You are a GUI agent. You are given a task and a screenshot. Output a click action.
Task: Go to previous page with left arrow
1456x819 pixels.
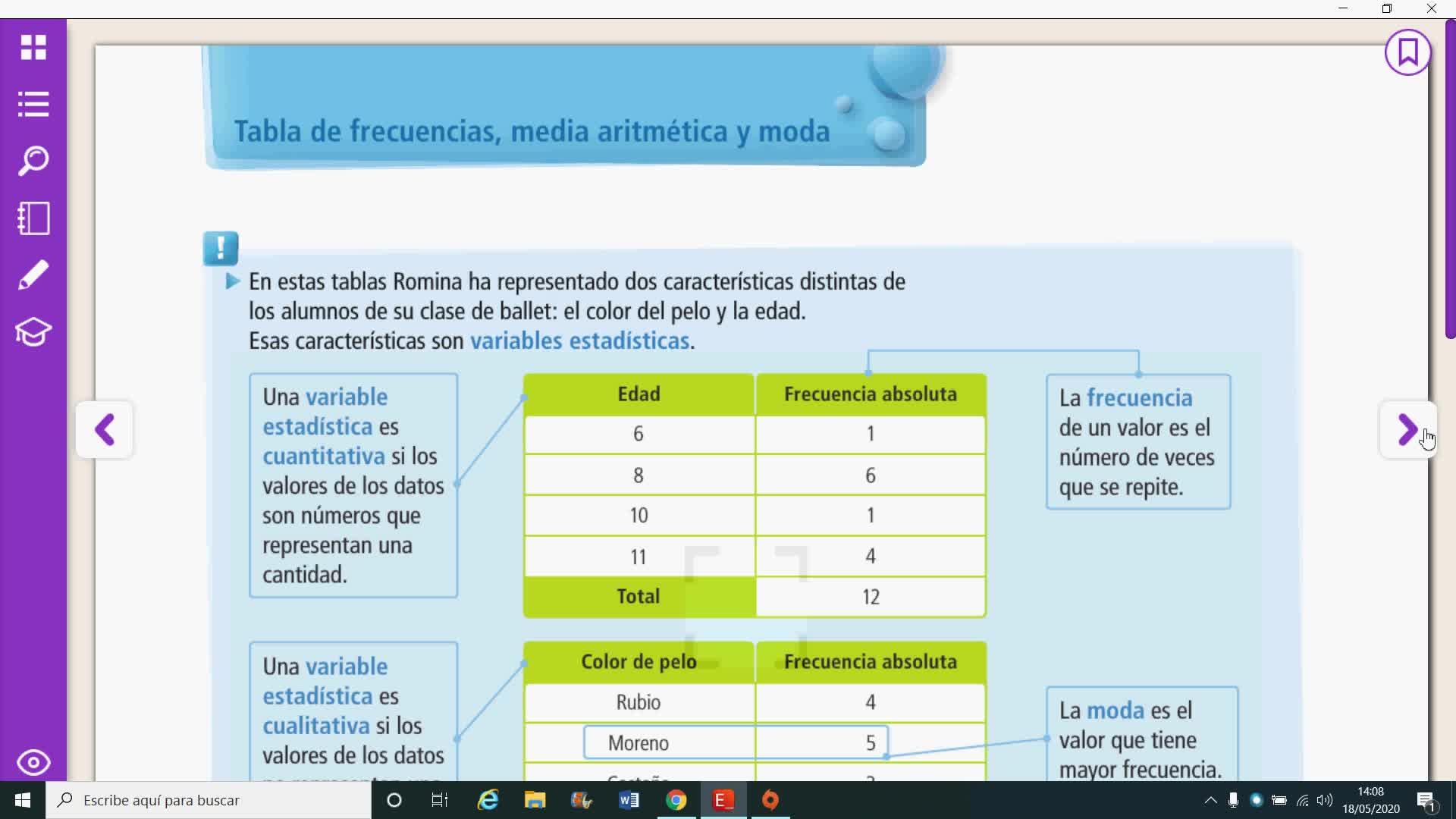tap(105, 430)
